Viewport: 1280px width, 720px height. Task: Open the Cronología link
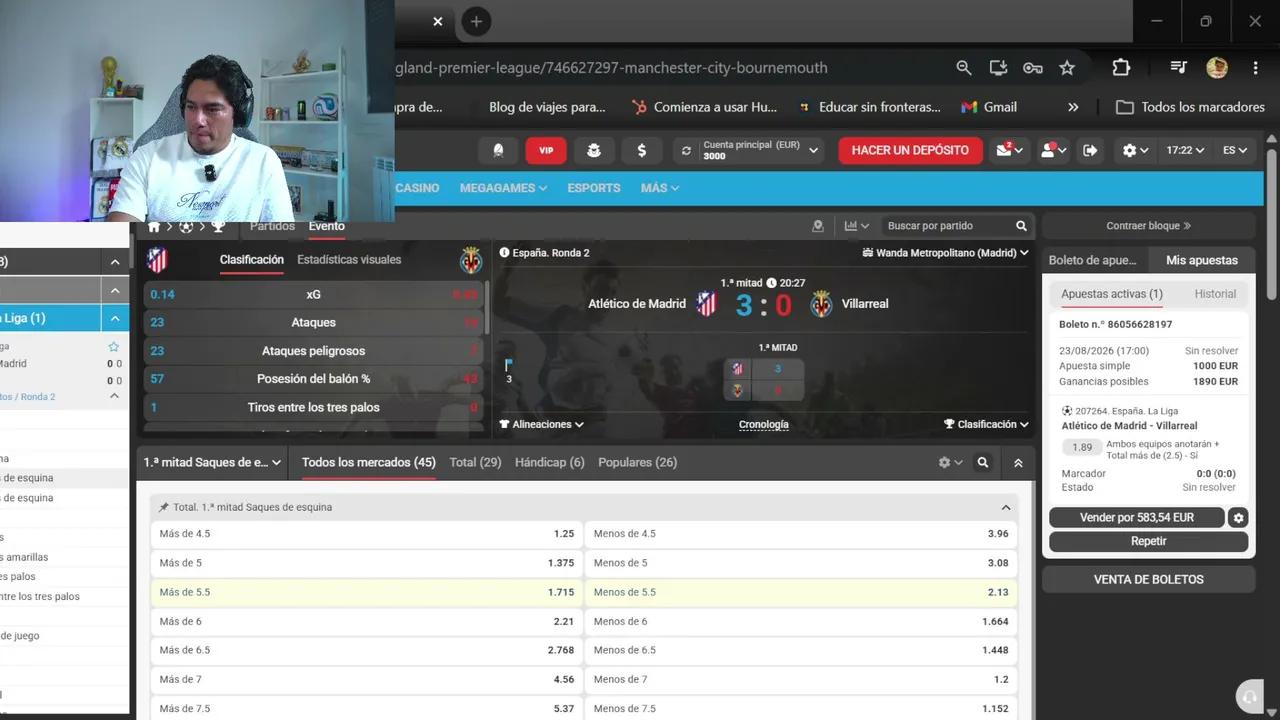(x=763, y=425)
